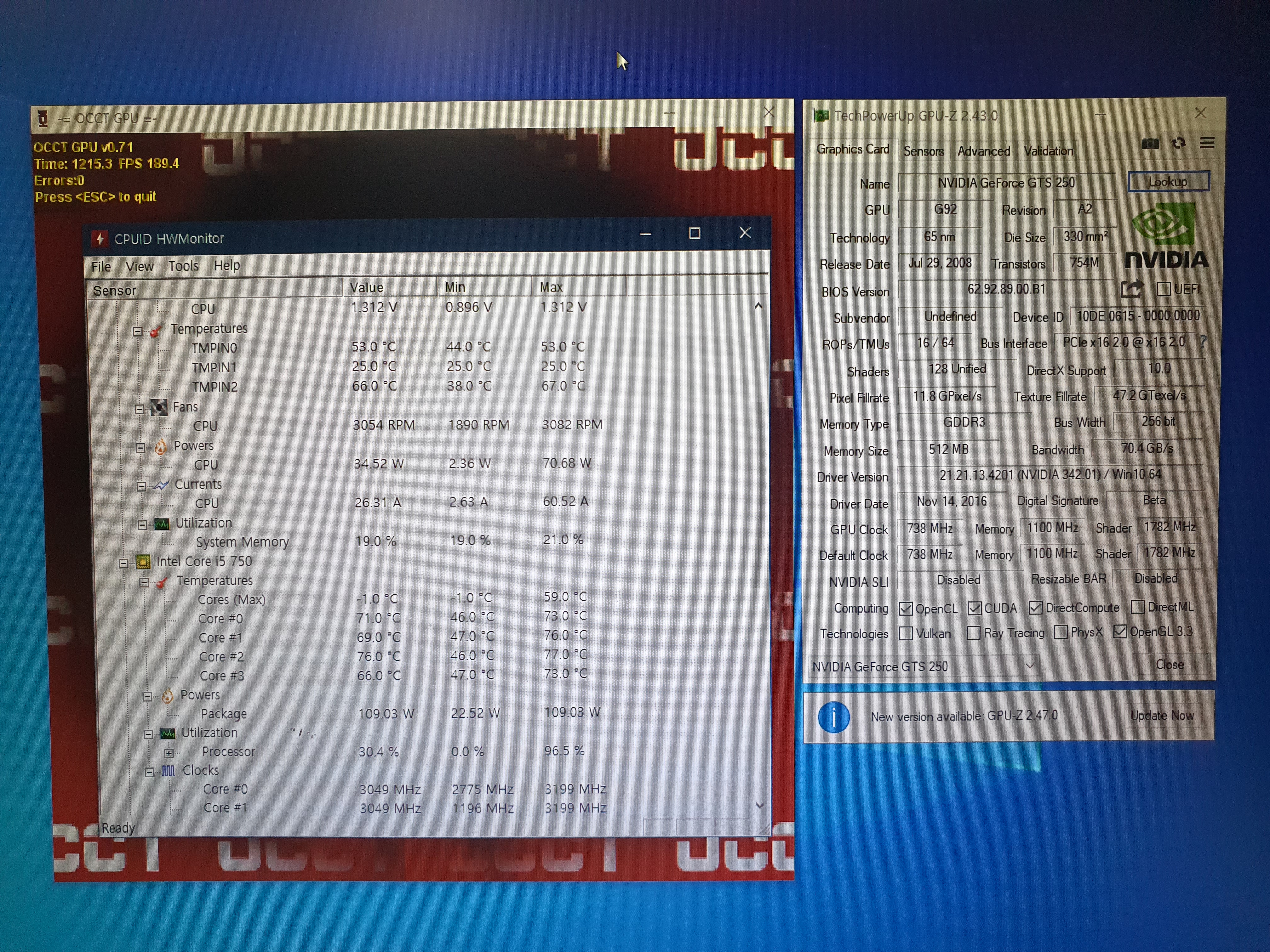This screenshot has height=952, width=1270.
Task: Toggle the PhysX checkbox
Action: tap(1061, 632)
